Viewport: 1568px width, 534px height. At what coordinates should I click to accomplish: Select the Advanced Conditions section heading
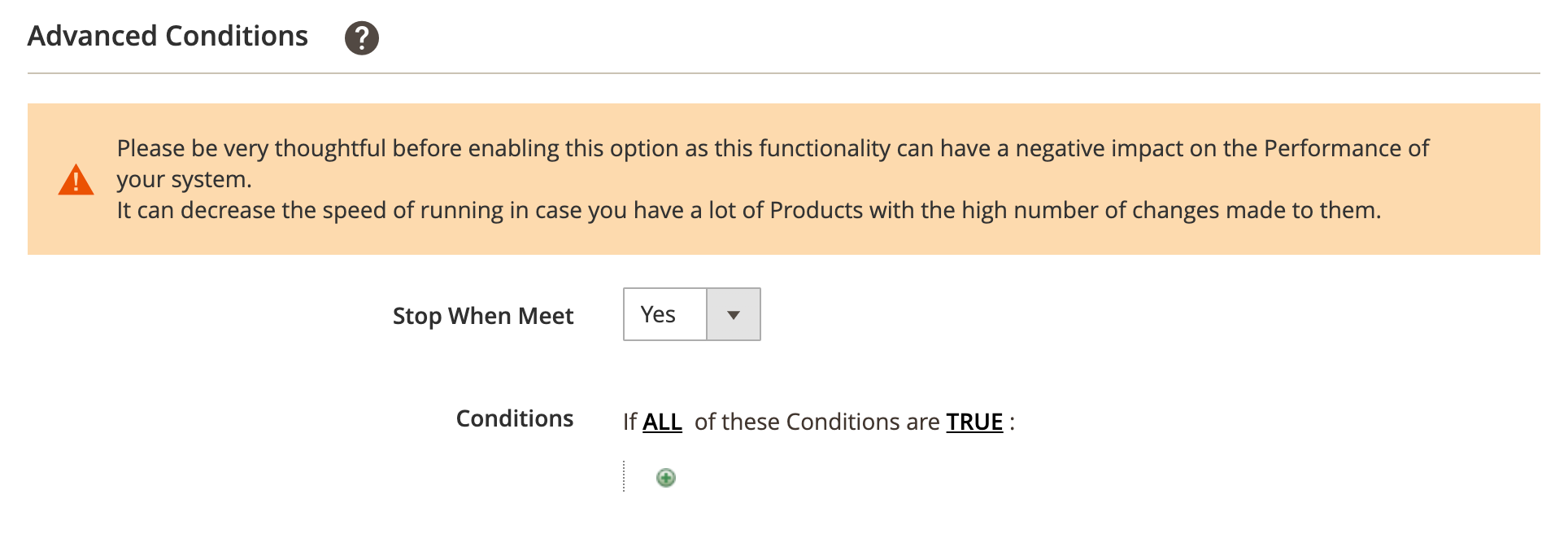click(167, 36)
